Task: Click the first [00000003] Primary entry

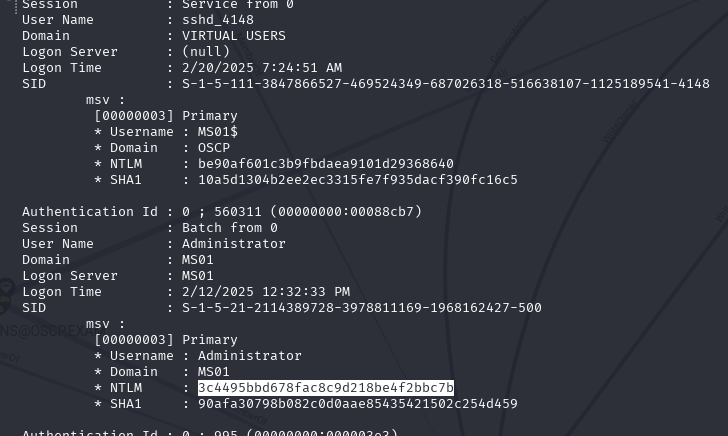Action: tap(166, 116)
